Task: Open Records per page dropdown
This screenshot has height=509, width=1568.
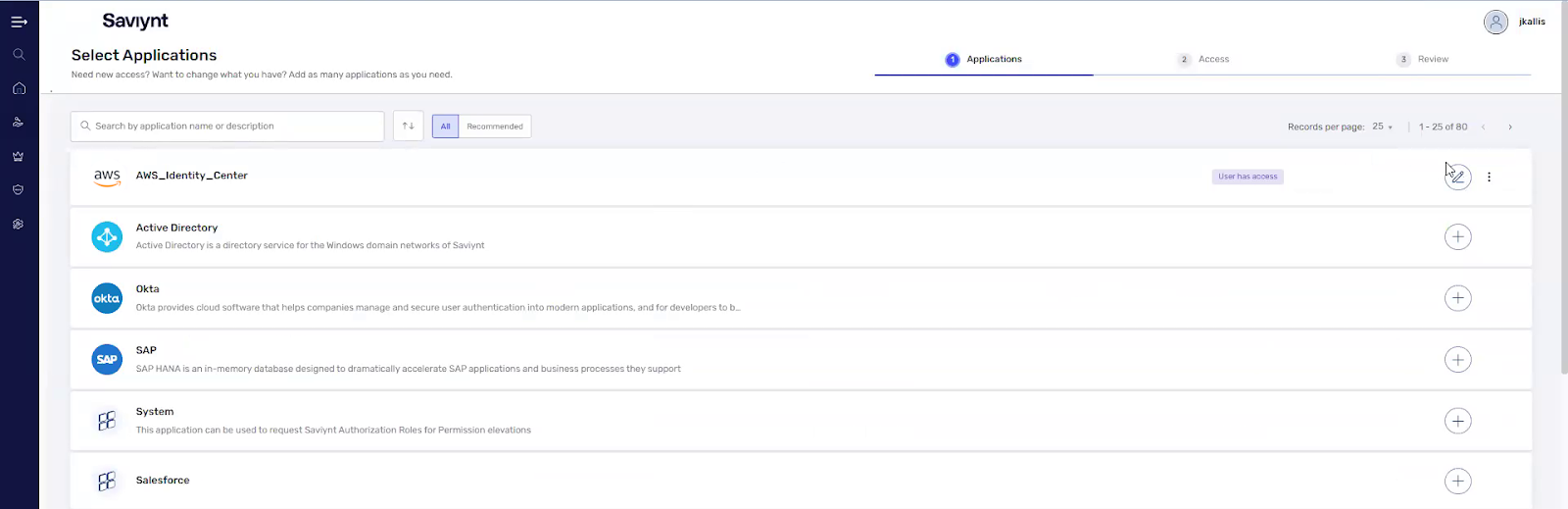Action: 1382,127
